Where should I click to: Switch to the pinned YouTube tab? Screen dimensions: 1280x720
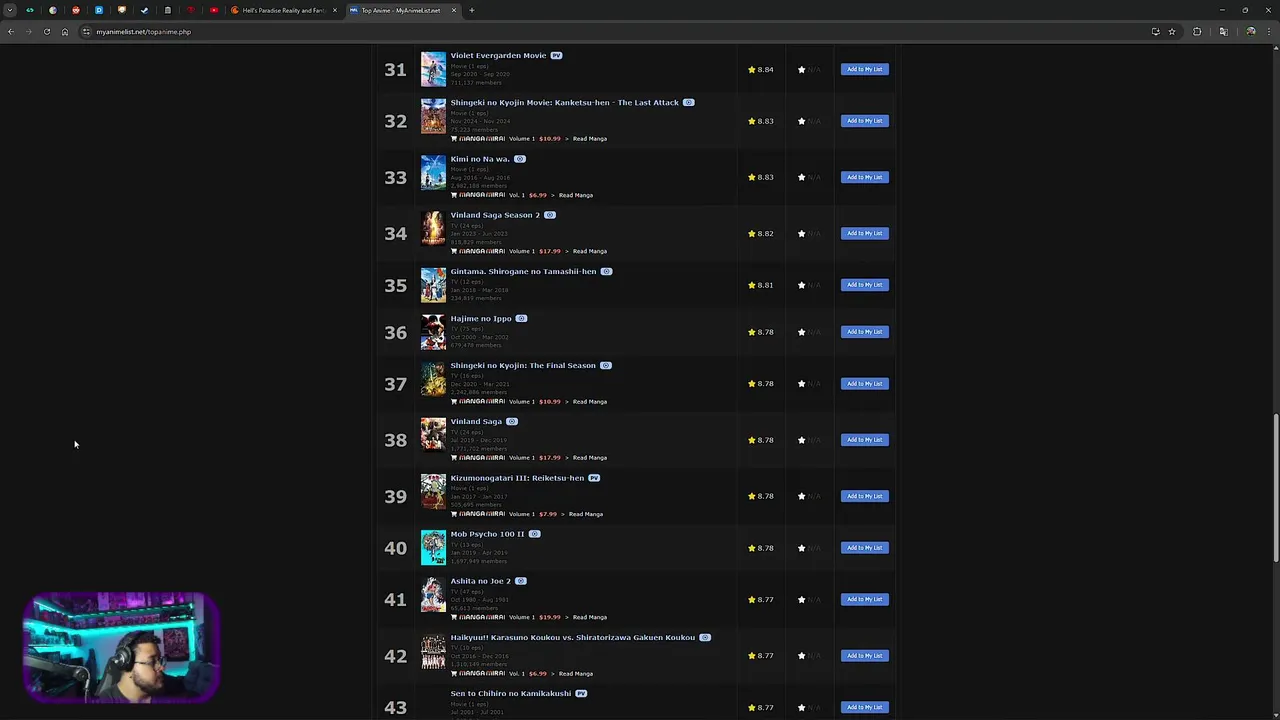click(214, 10)
